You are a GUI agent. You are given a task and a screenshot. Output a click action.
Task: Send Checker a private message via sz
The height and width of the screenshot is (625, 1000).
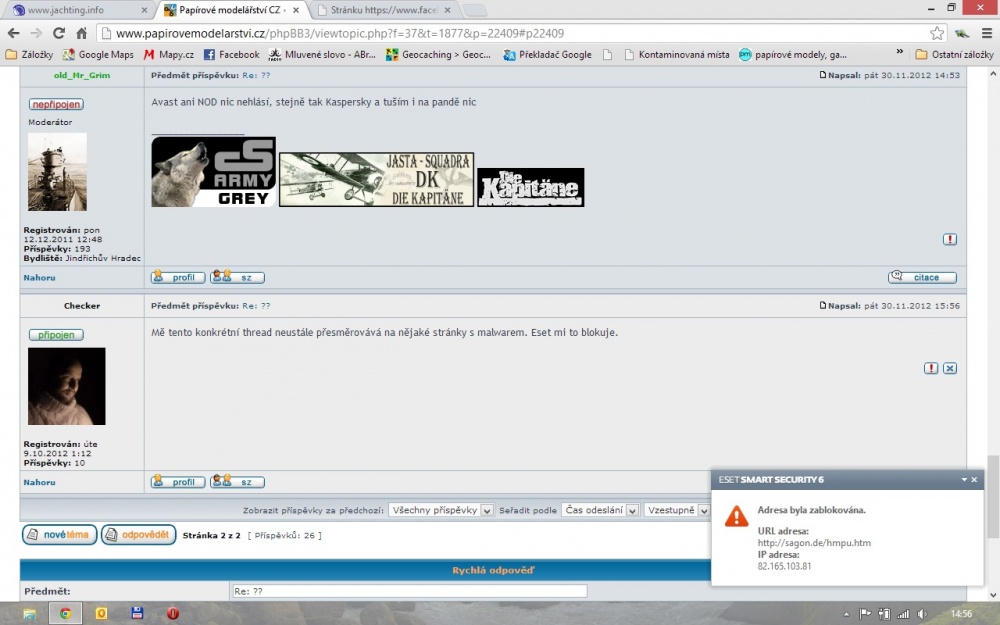pyautogui.click(x=237, y=482)
